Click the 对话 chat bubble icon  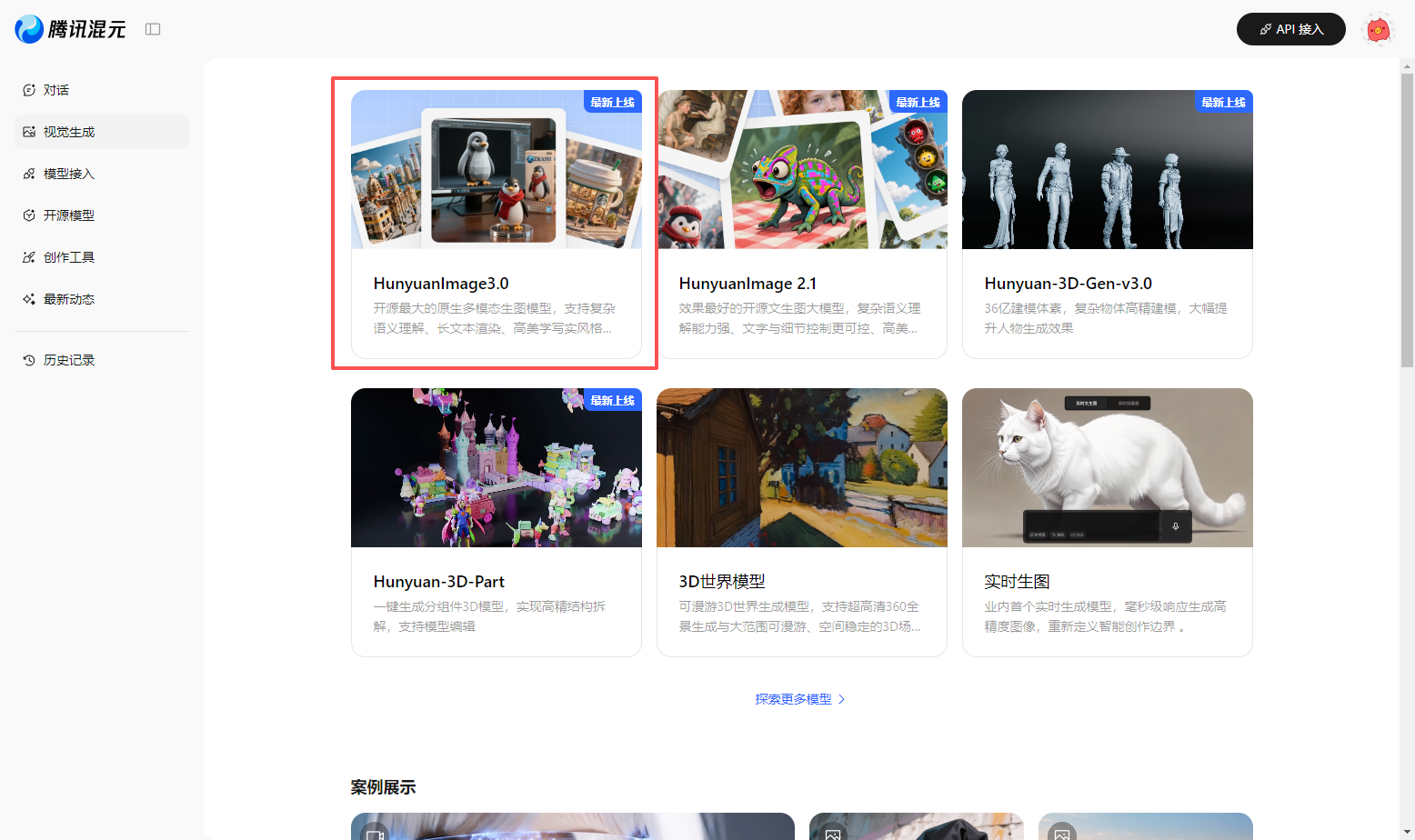(29, 90)
